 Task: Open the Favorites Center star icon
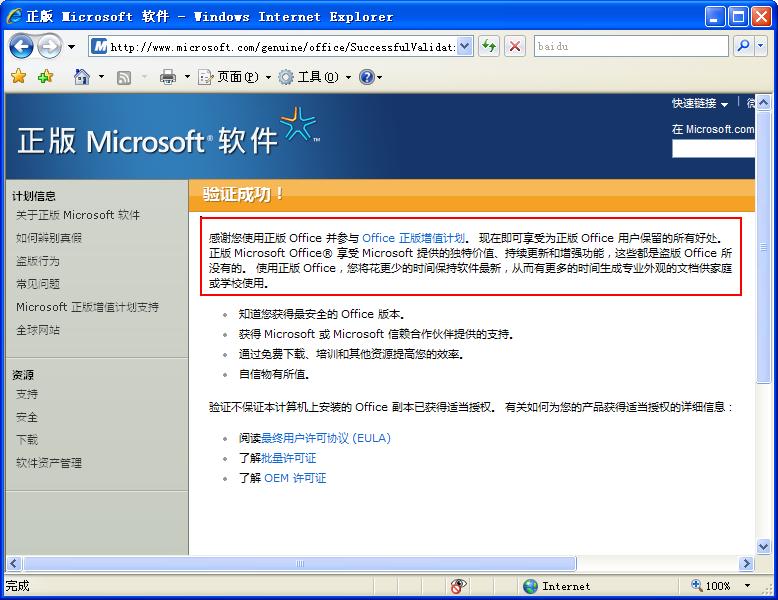tap(18, 76)
